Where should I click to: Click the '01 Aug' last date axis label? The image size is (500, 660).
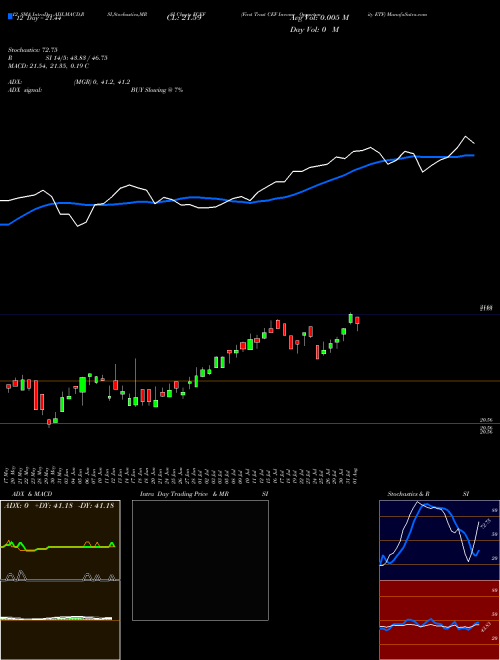357,475
